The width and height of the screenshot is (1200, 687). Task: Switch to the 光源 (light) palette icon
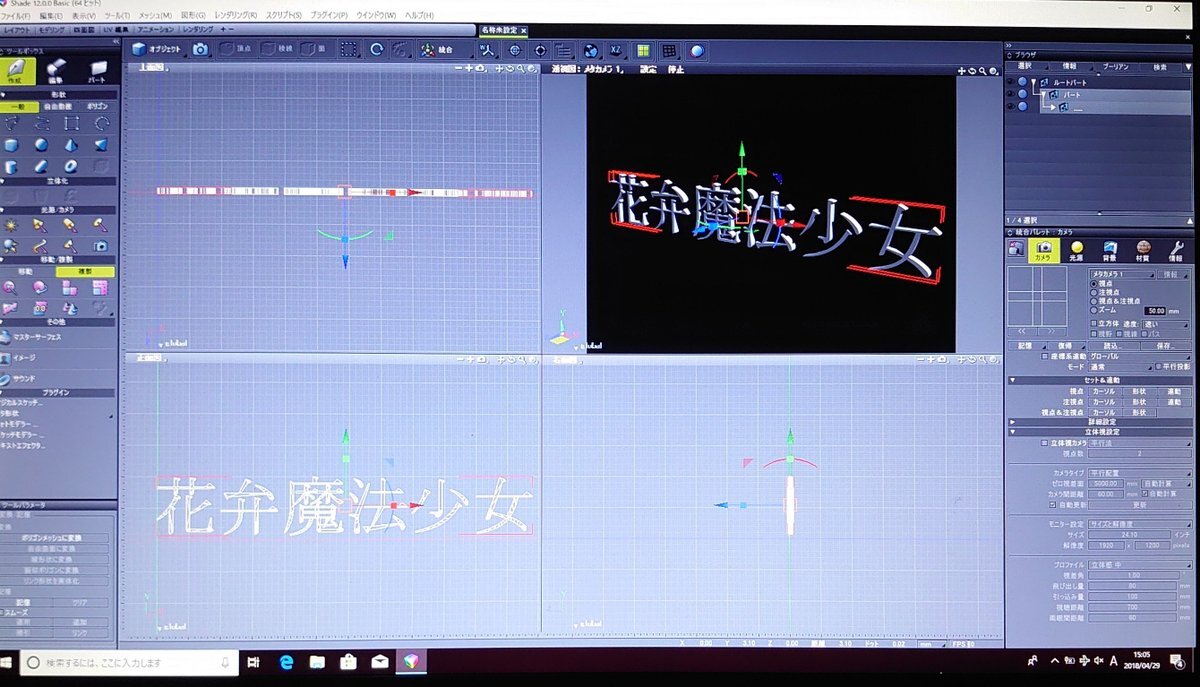coord(1077,251)
